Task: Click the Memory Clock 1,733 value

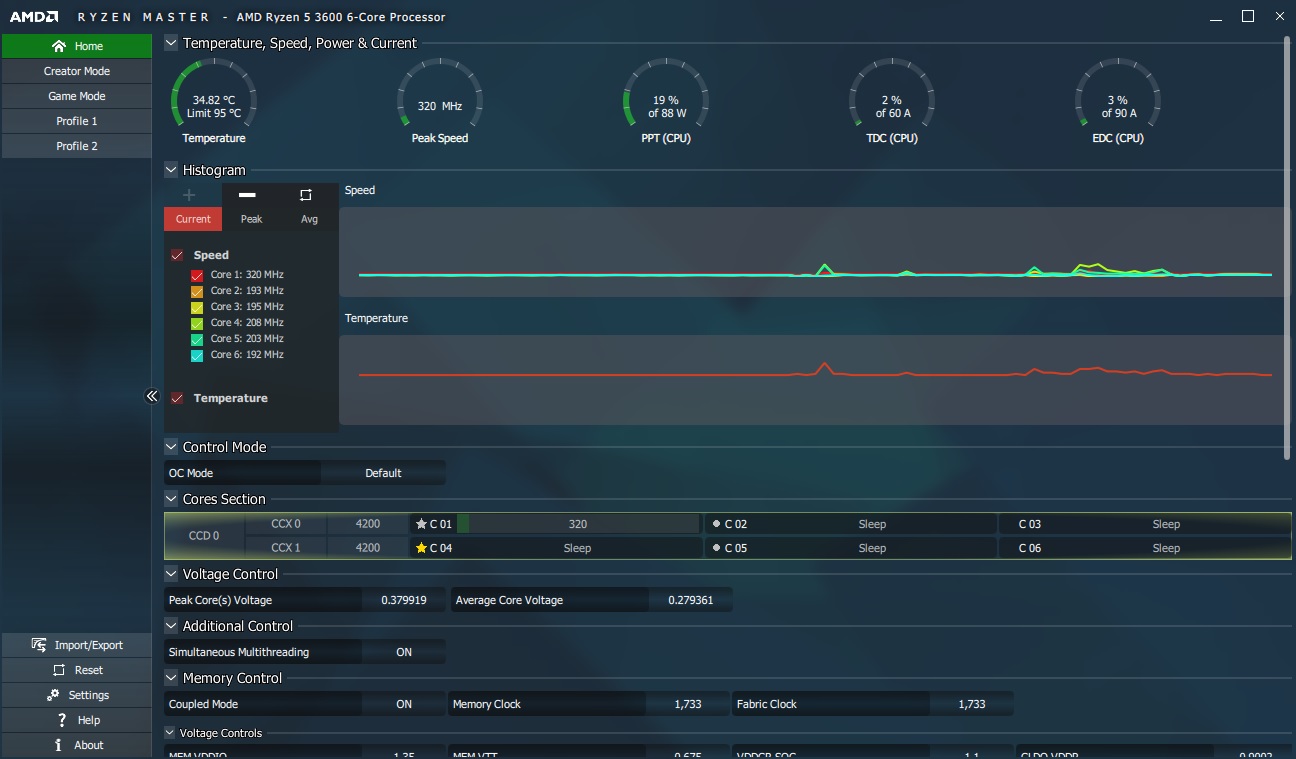Action: click(688, 704)
